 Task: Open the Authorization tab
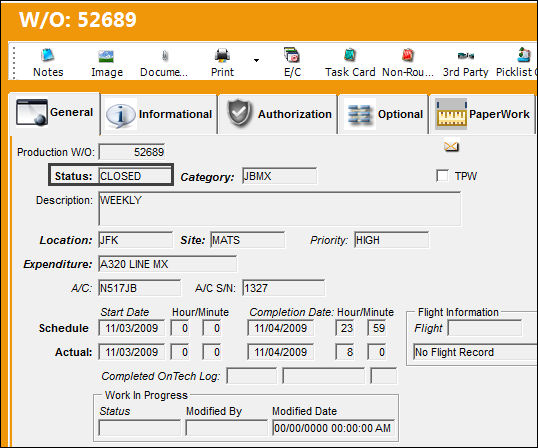(278, 114)
